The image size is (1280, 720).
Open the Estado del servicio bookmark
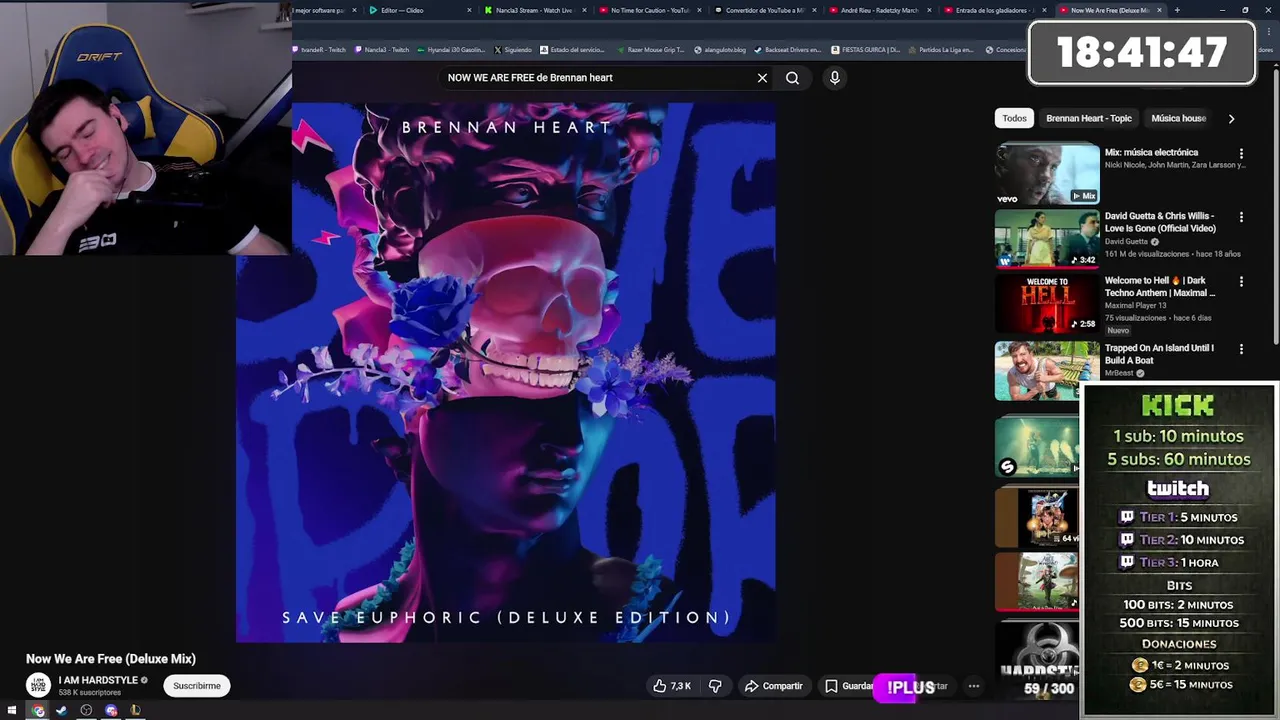pos(572,50)
